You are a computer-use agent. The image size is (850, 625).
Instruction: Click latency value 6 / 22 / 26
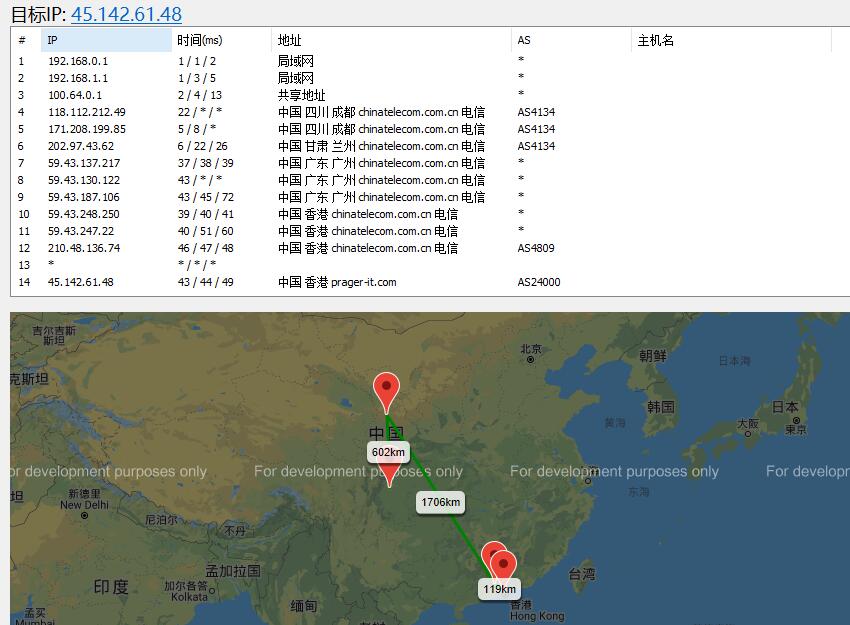[202, 146]
